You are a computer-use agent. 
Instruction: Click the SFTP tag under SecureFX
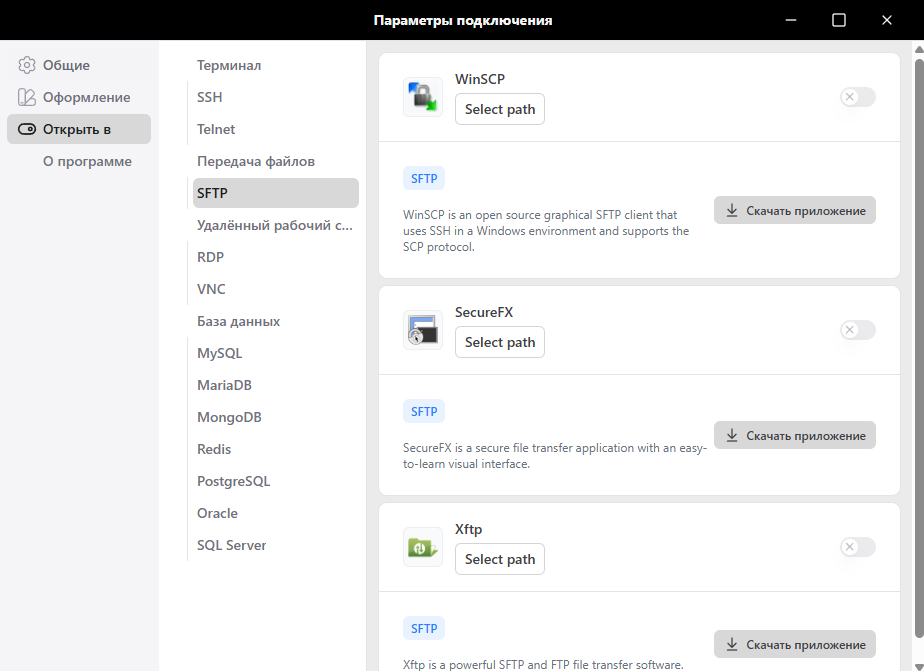pyautogui.click(x=424, y=412)
